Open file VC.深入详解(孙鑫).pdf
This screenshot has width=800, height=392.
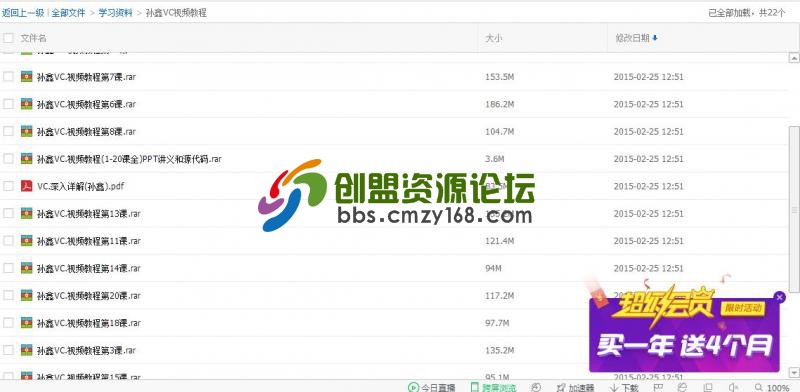pyautogui.click(x=81, y=186)
